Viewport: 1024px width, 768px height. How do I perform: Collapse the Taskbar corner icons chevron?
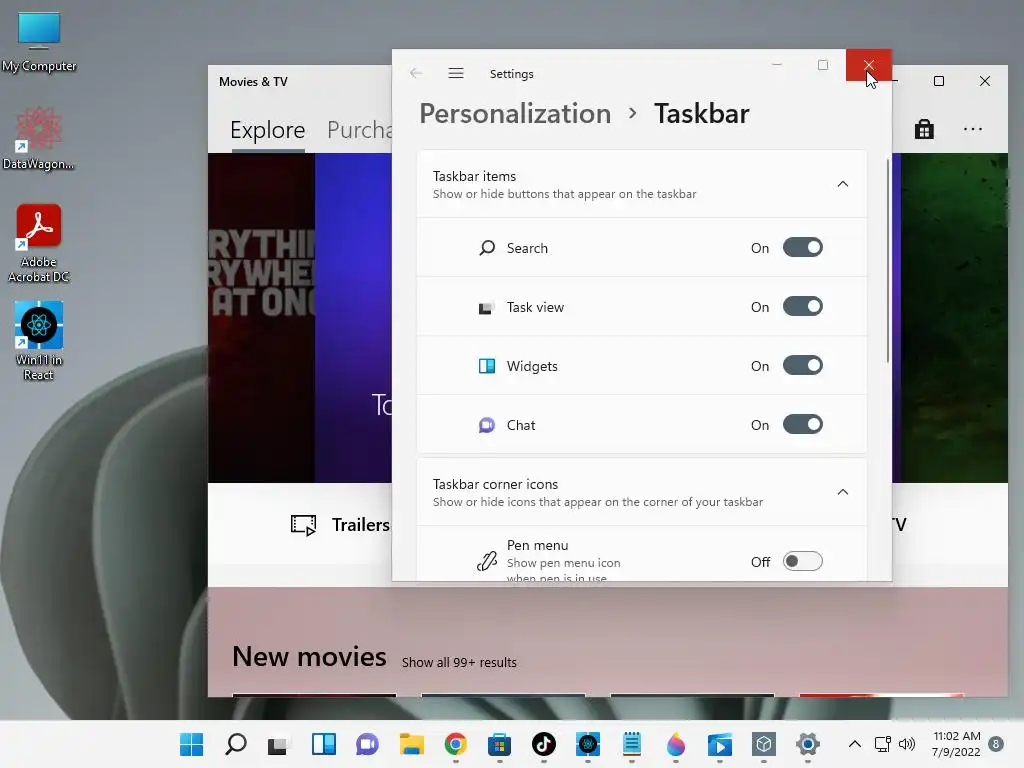(x=842, y=492)
